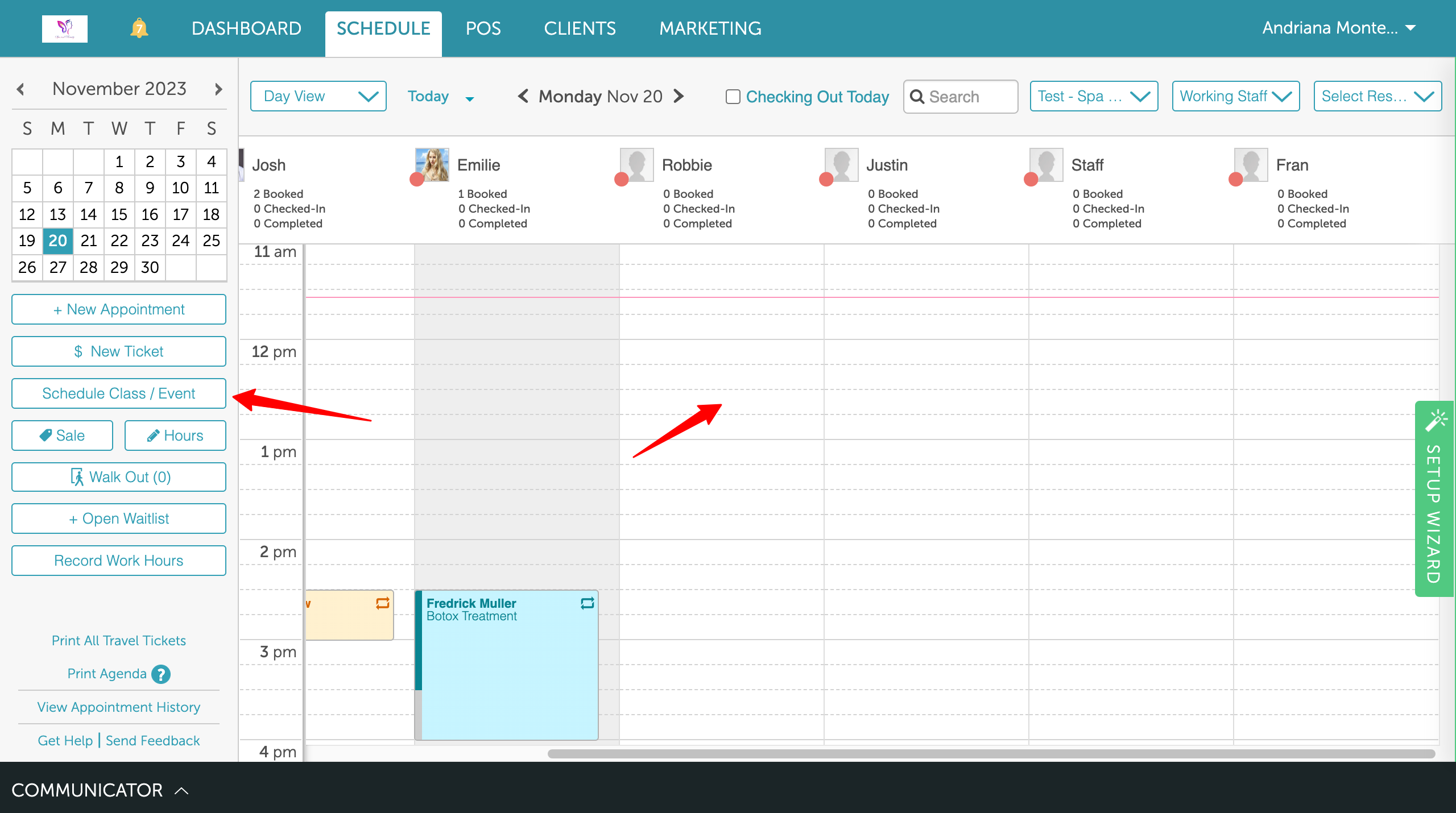Switch to the Clients tab
The height and width of the screenshot is (813, 1456).
(580, 28)
